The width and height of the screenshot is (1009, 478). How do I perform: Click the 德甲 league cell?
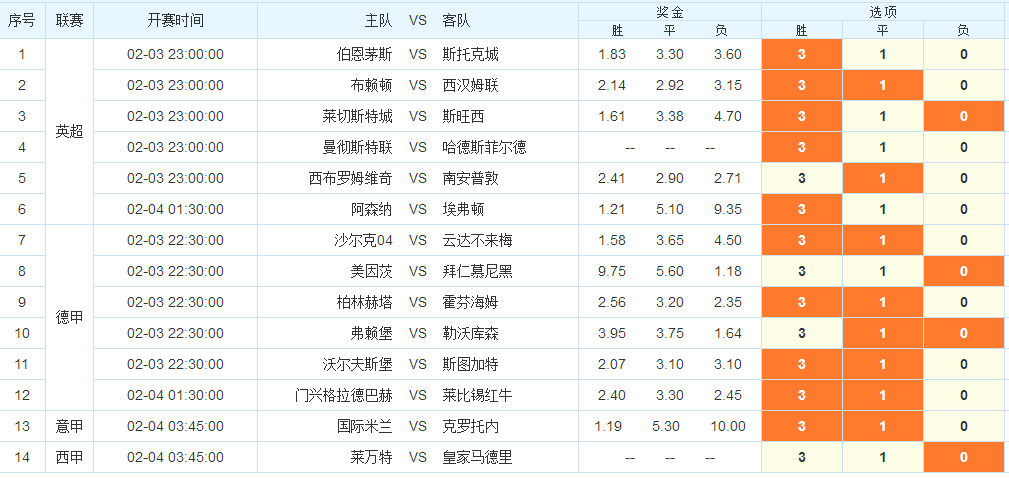pyautogui.click(x=69, y=318)
